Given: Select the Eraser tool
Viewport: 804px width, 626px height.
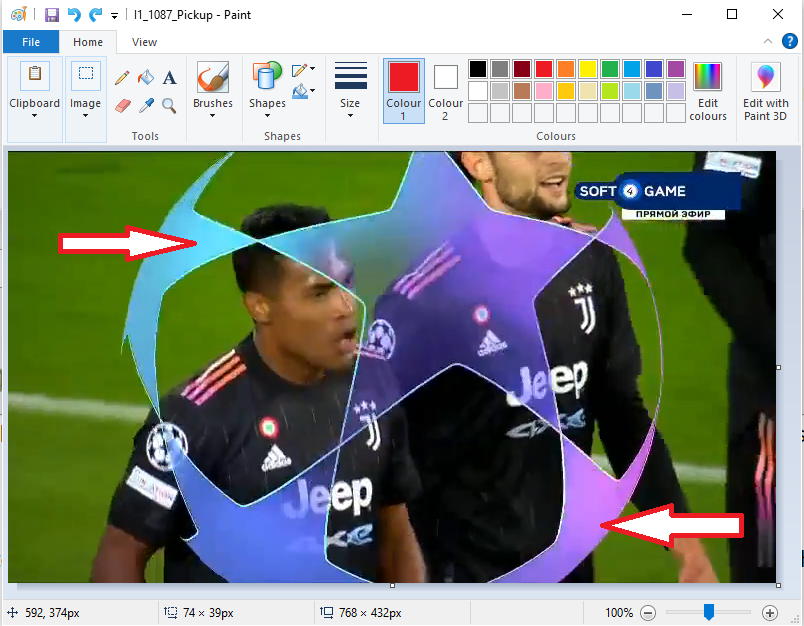Looking at the screenshot, I should 123,105.
